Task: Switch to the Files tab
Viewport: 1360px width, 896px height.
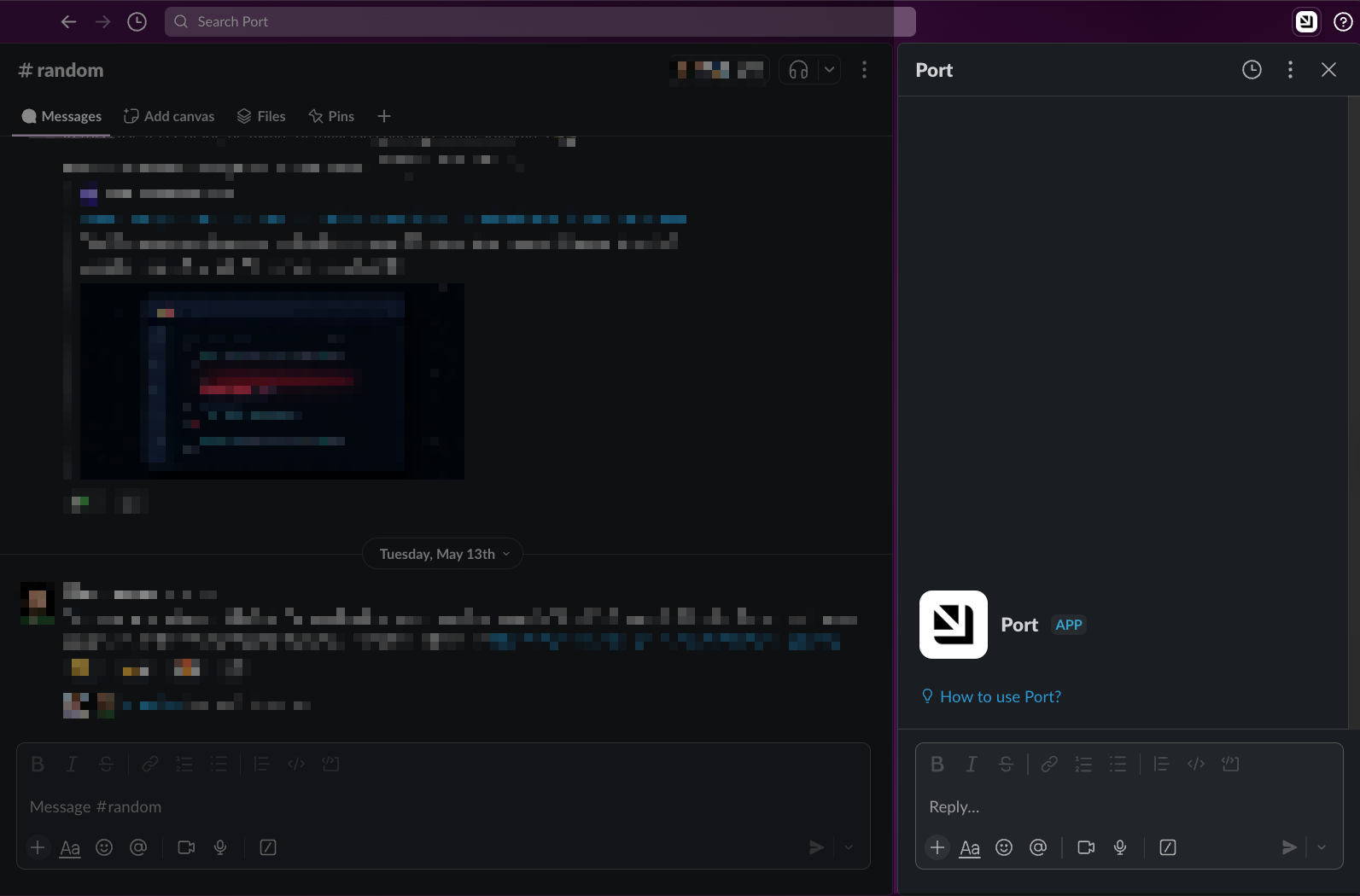Action: [x=261, y=116]
